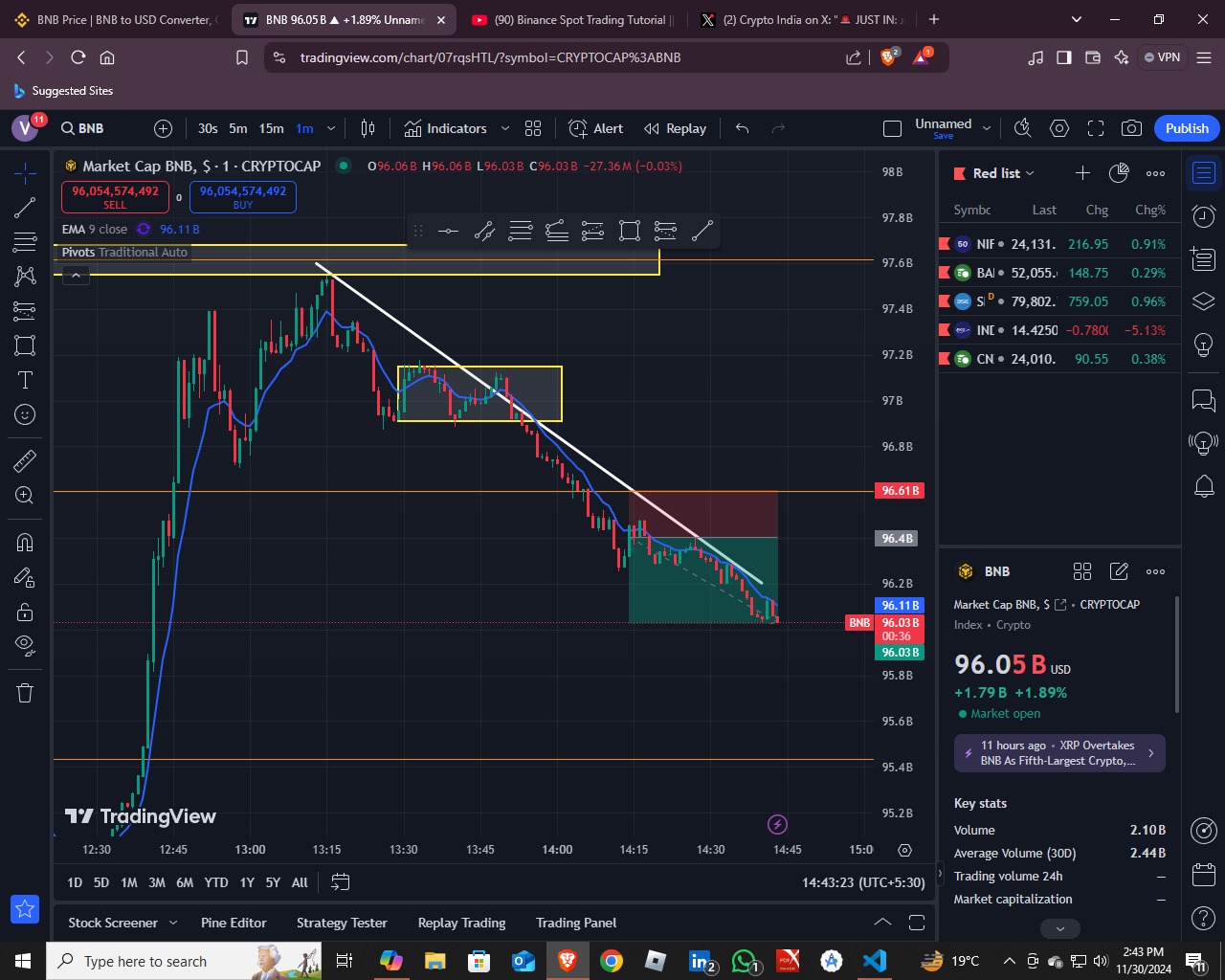Collapse the indicator legend with chevron
This screenshot has height=980, width=1225.
pos(76,275)
